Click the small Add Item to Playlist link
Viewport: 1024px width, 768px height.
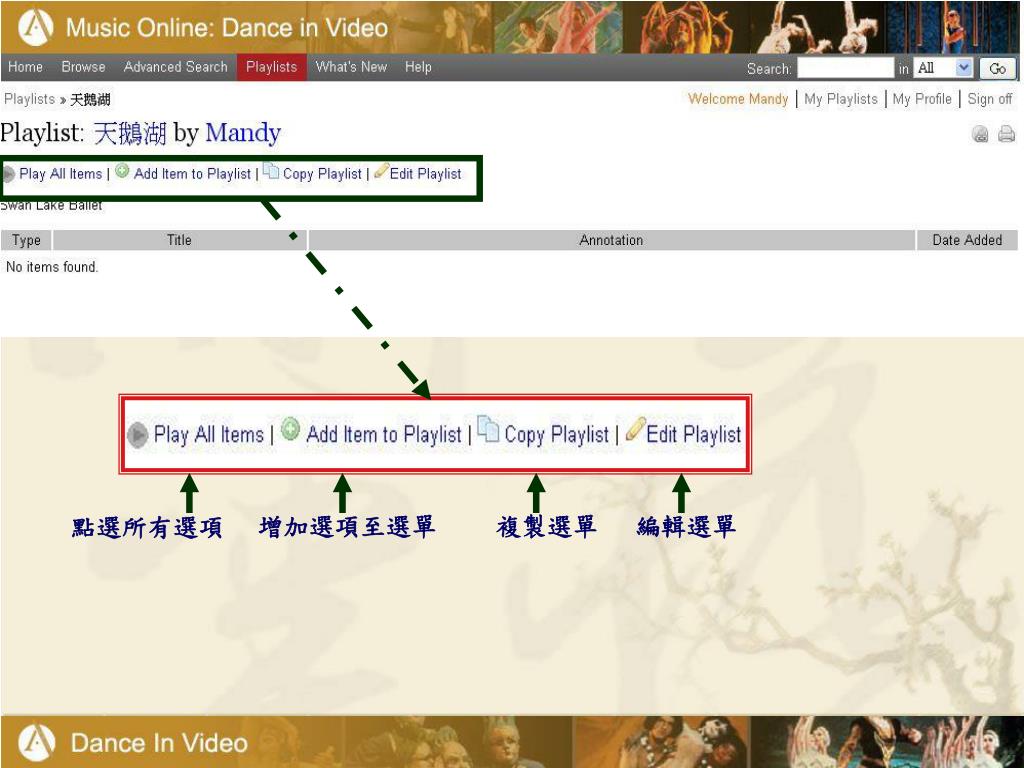[x=193, y=174]
